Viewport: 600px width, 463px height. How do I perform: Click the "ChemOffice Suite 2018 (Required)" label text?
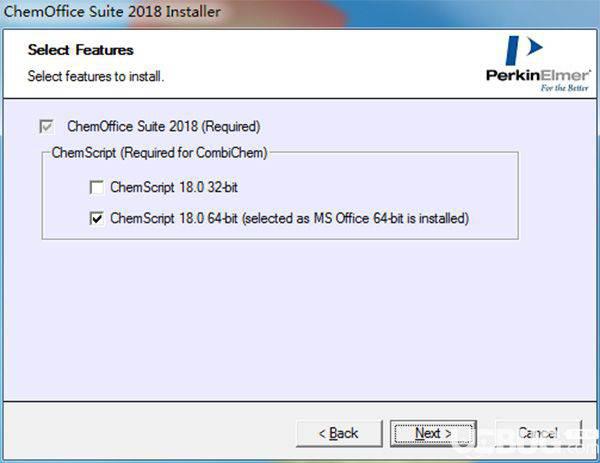(163, 126)
